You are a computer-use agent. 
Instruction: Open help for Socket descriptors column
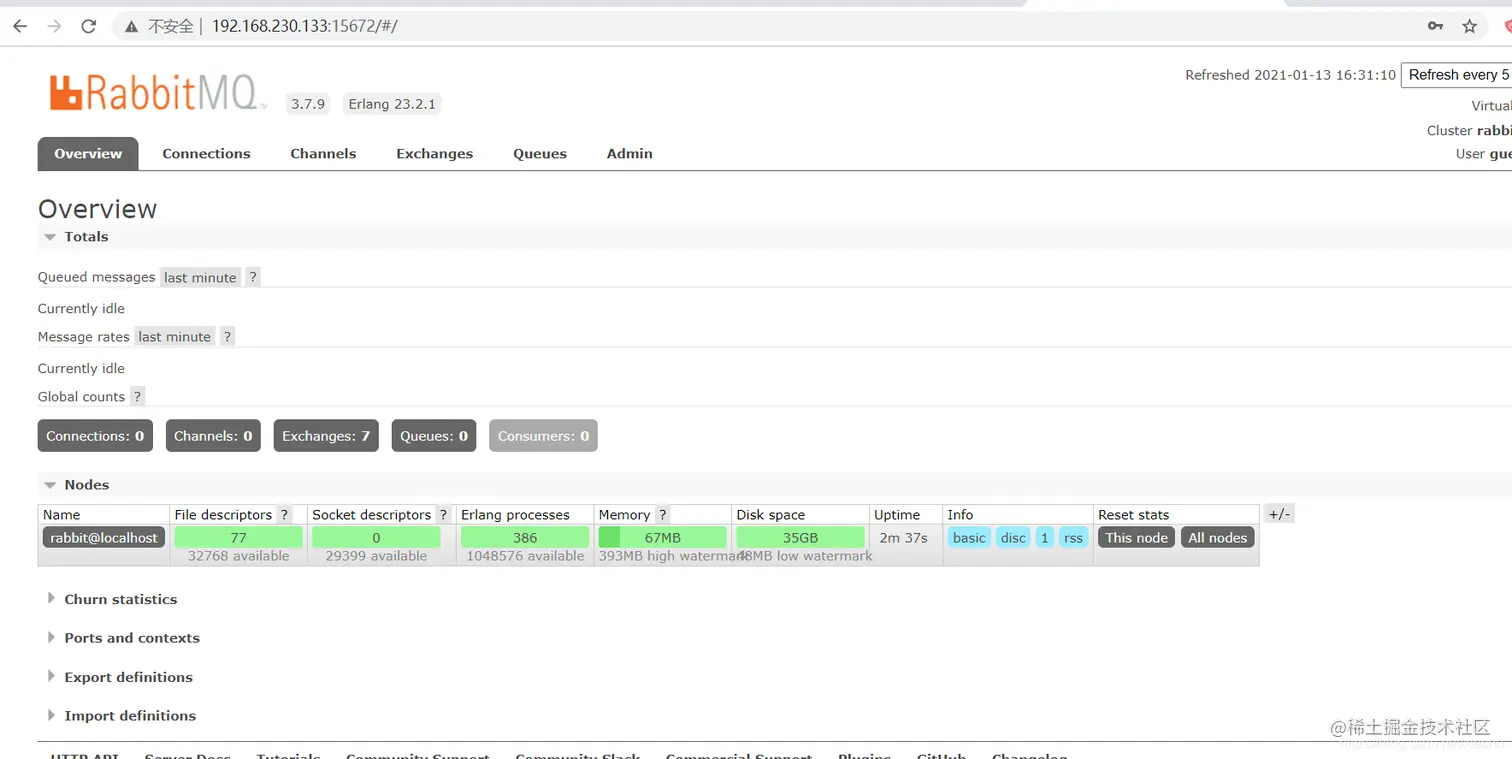coord(443,514)
